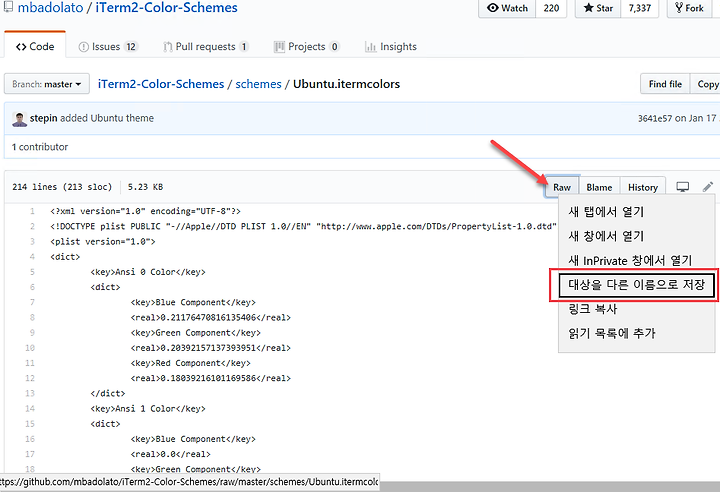Click the '214 lines (213 sloc)' text
The height and width of the screenshot is (492, 720).
click(62, 187)
